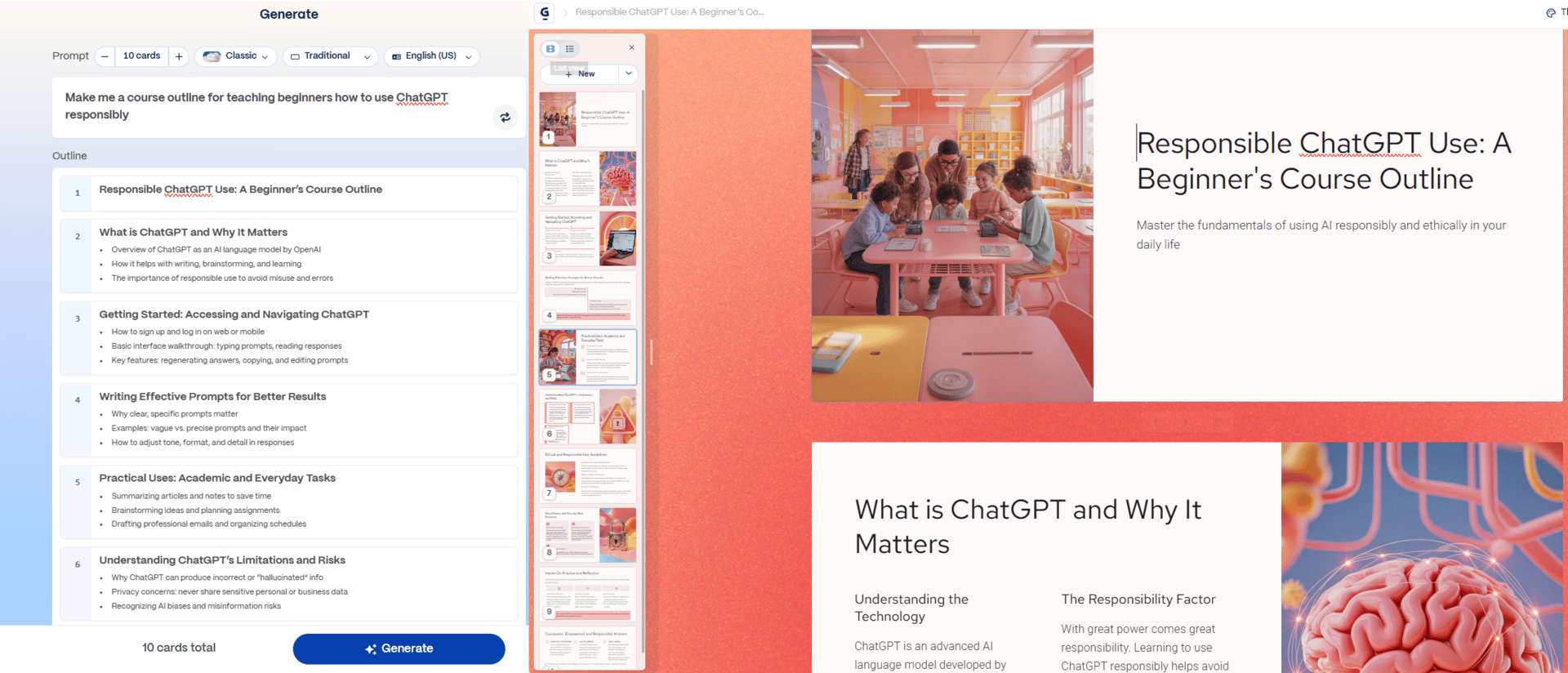Close the slide thumbnails sidebar
This screenshot has width=1568, height=673.
631,47
